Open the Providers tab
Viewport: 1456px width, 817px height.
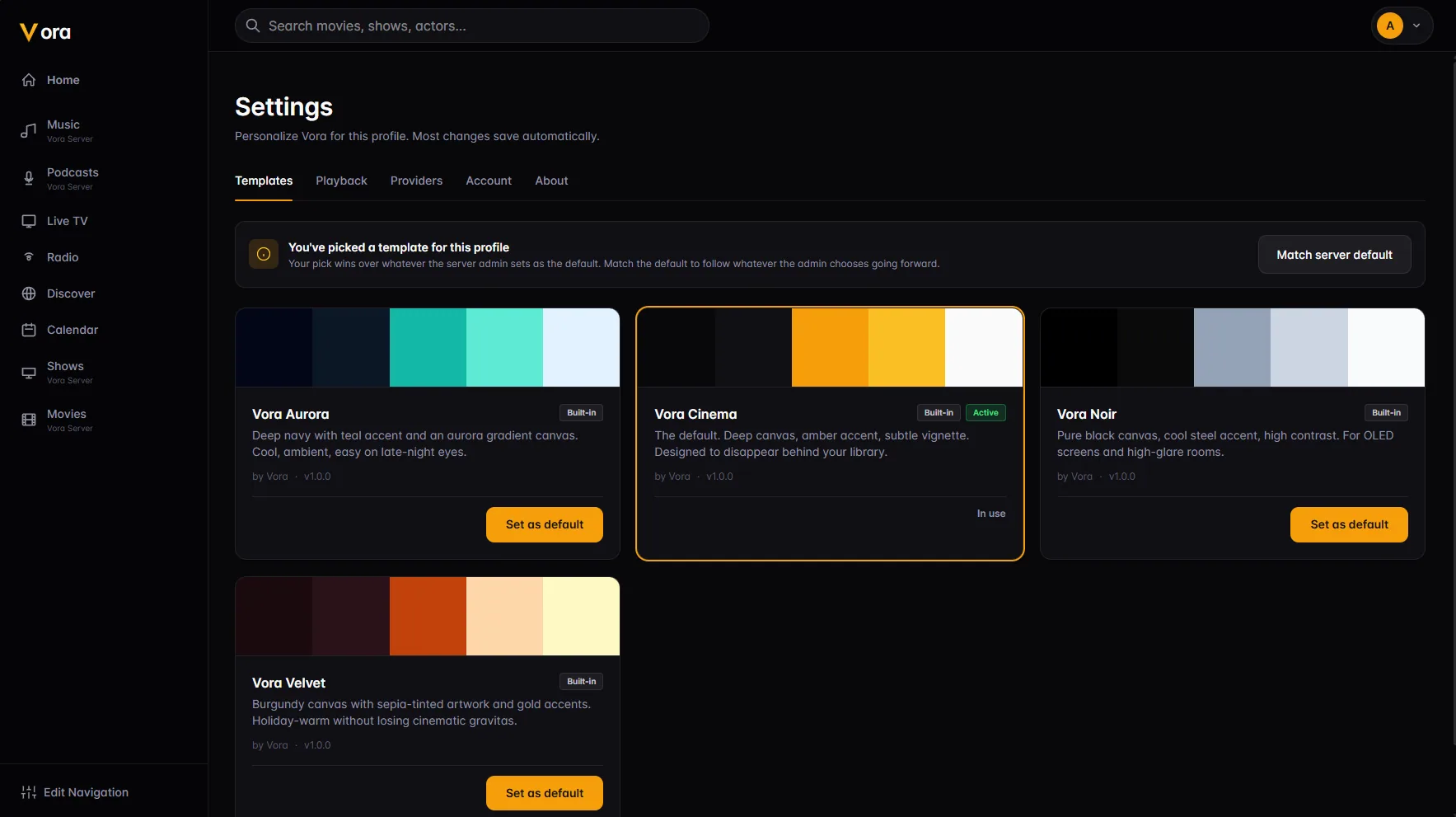pos(416,181)
